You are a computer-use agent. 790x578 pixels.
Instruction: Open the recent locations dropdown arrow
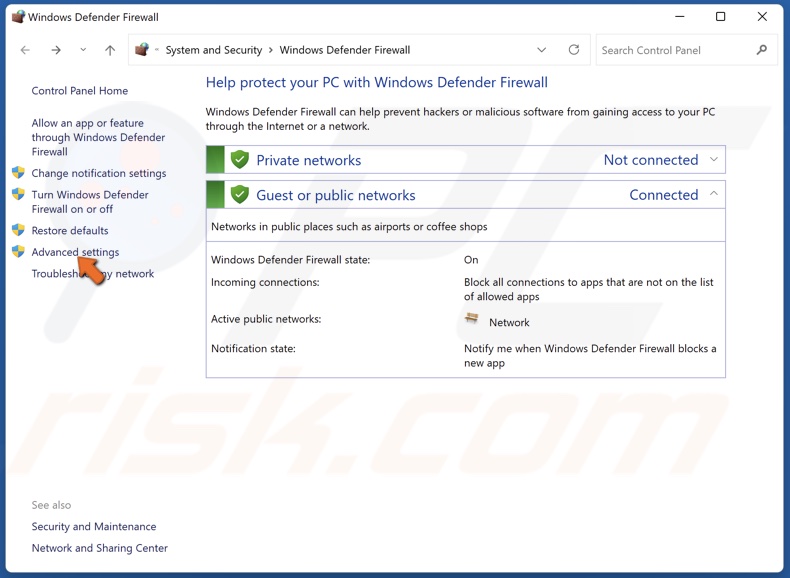pyautogui.click(x=83, y=50)
